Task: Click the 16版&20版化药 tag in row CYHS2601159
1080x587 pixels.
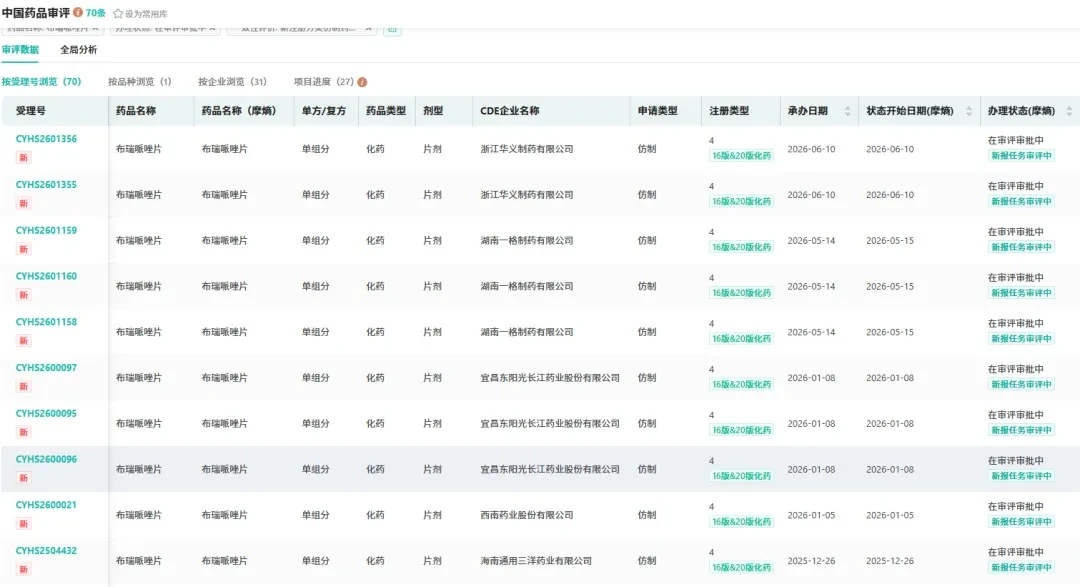Action: [x=741, y=247]
